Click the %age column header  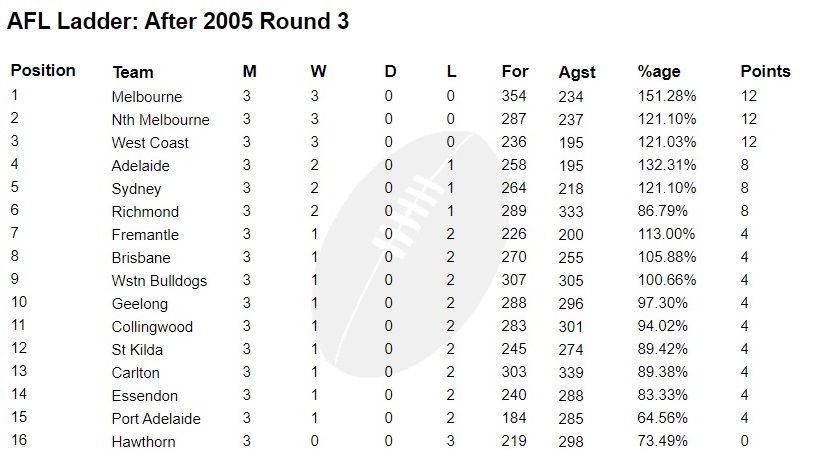659,72
